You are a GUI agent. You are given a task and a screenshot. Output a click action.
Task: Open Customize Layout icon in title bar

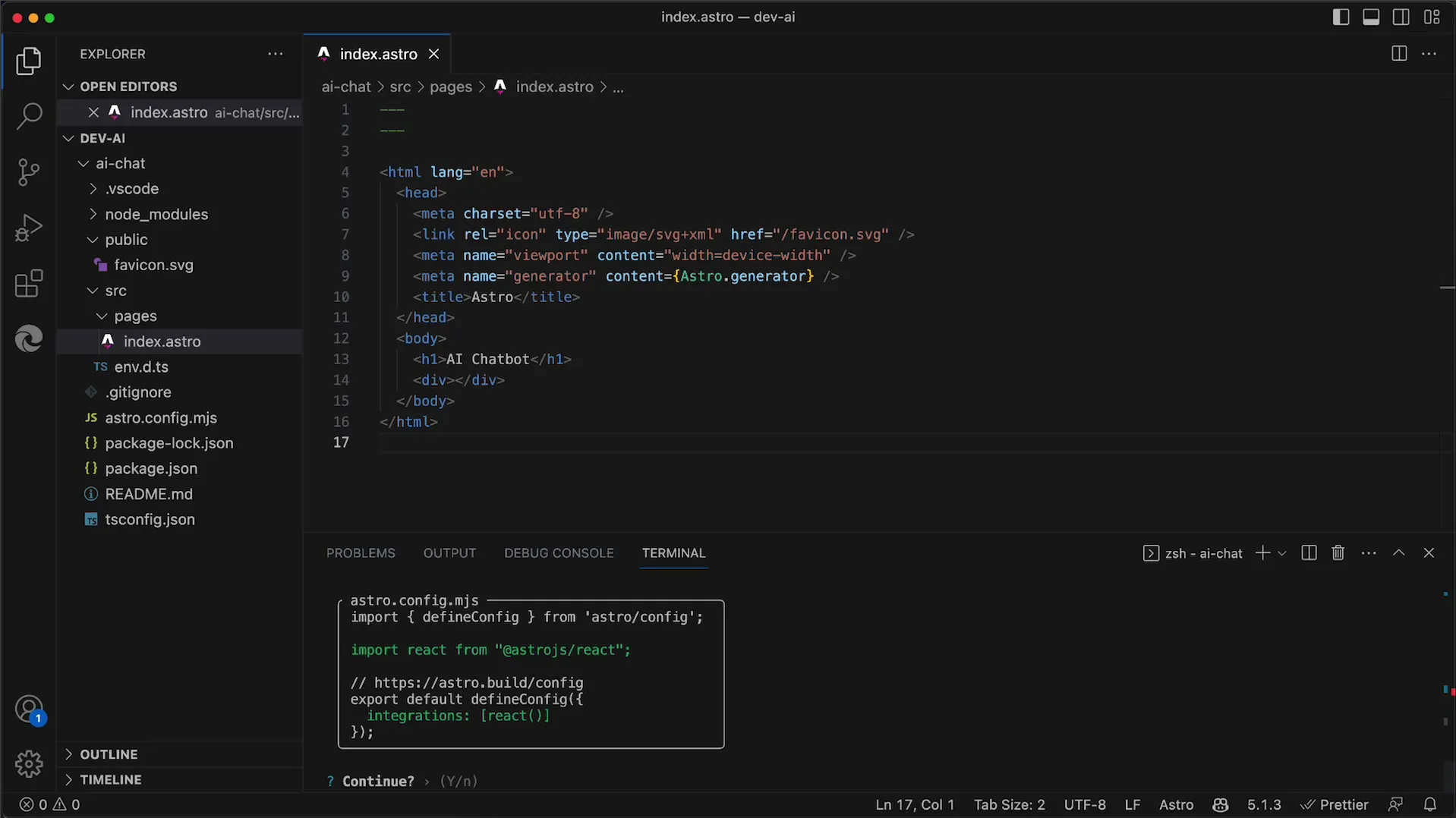(1432, 17)
